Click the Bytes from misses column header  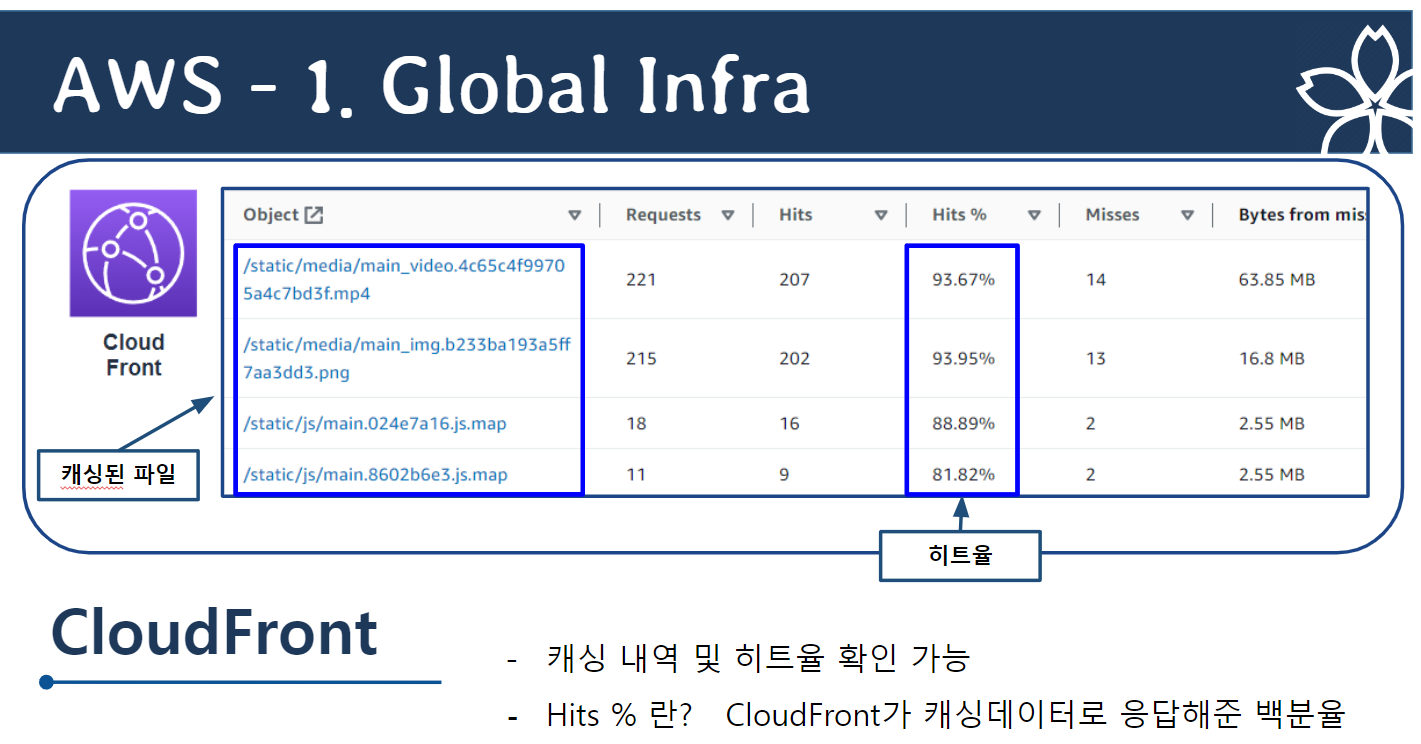pos(1302,215)
